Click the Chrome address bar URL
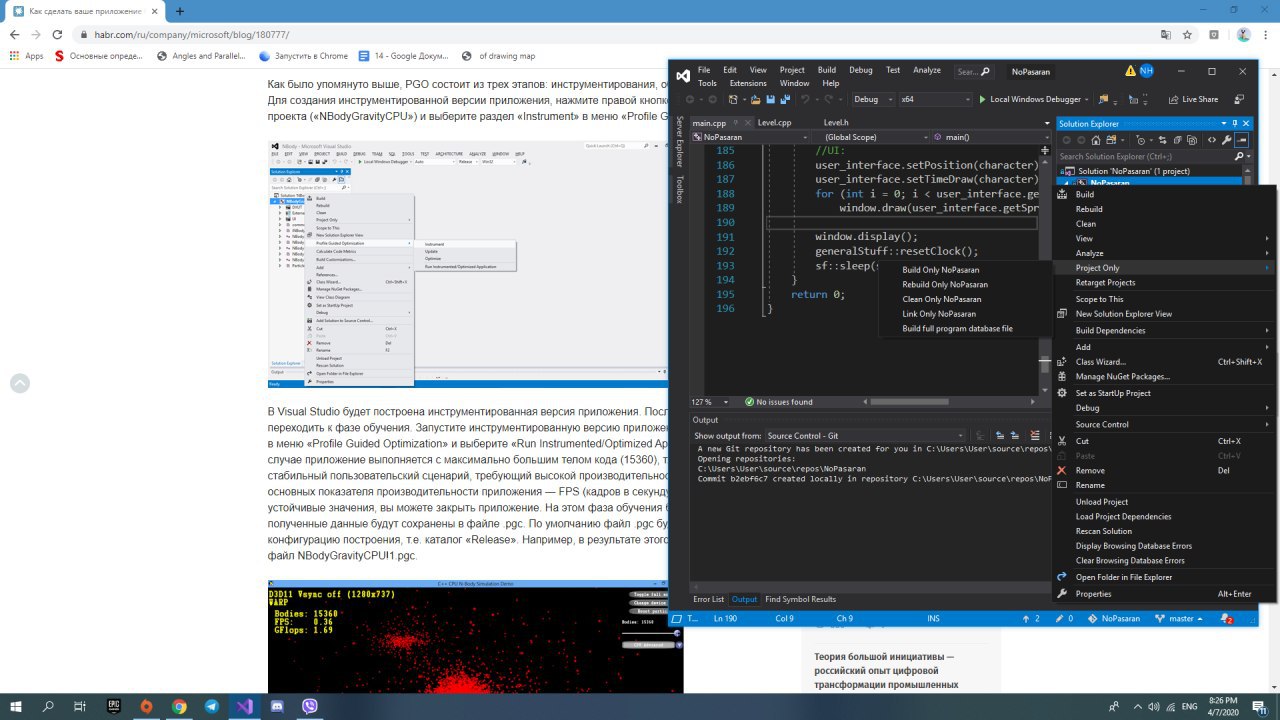 click(x=192, y=34)
